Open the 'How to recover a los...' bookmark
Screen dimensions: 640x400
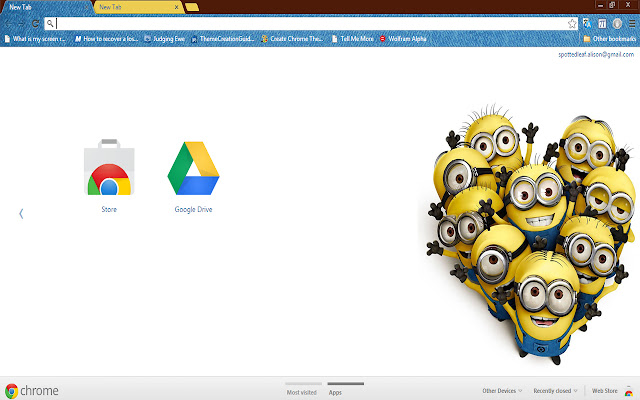point(107,39)
